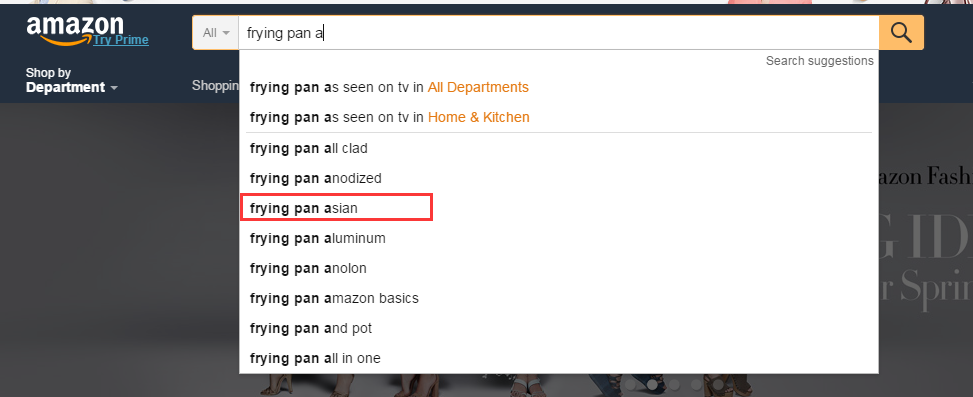Image resolution: width=973 pixels, height=397 pixels.
Task: Select 'frying pan amazon basics' suggestion
Action: (558, 298)
